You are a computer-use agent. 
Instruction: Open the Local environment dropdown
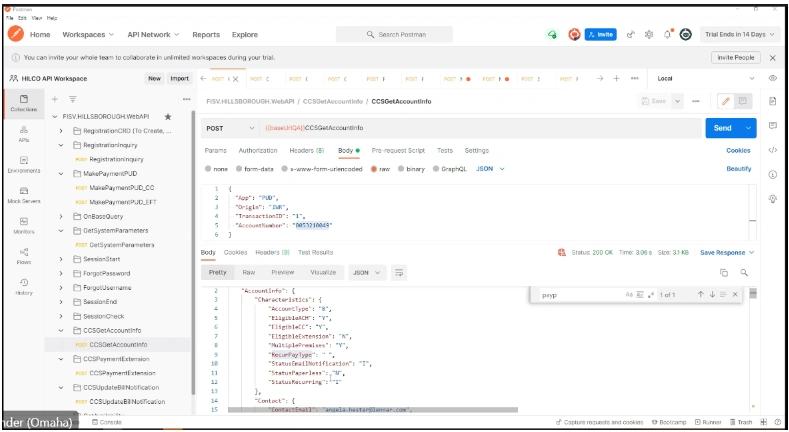[706, 78]
